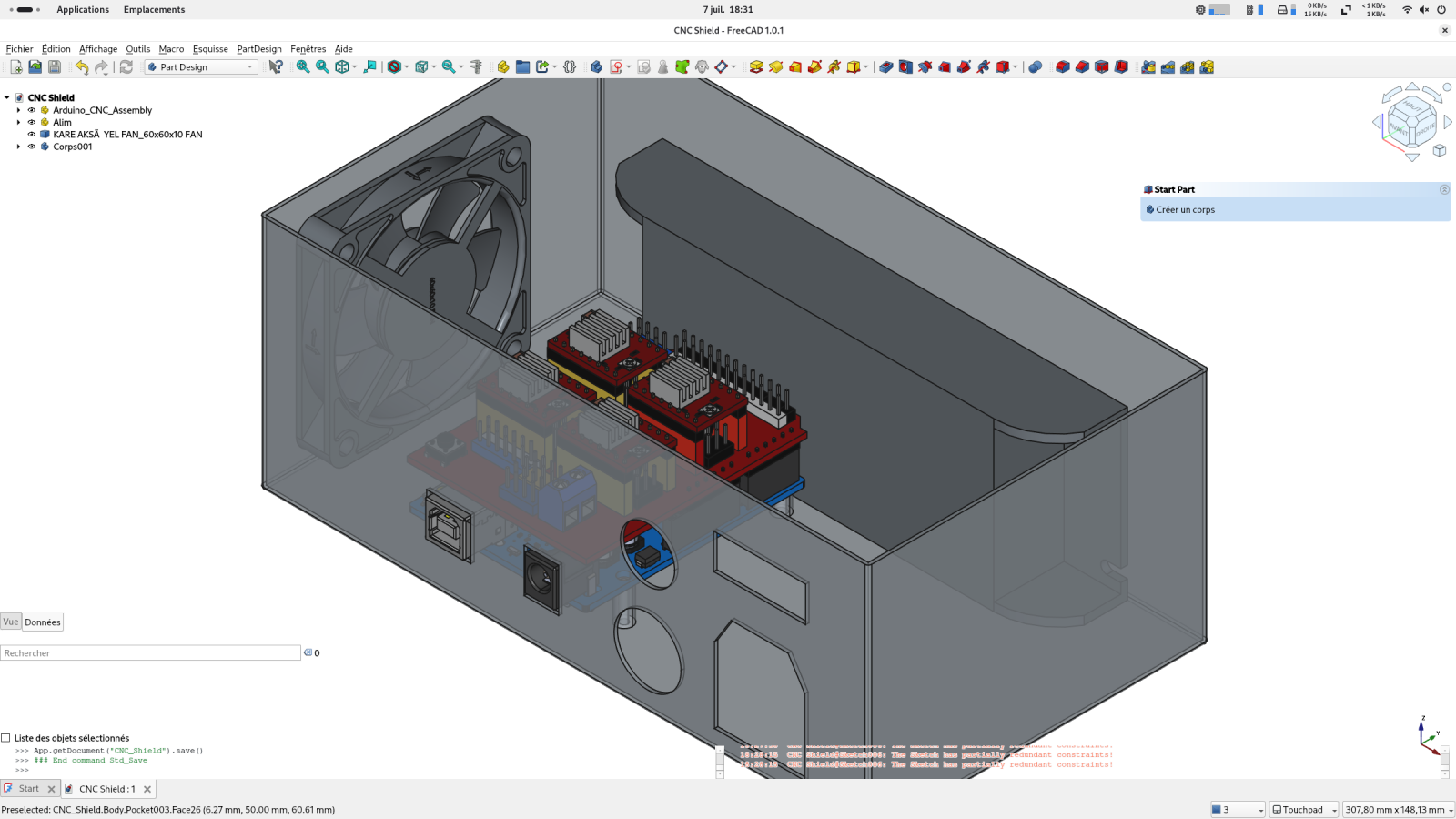Toggle visibility of Alim
The height and width of the screenshot is (819, 1456).
(31, 122)
